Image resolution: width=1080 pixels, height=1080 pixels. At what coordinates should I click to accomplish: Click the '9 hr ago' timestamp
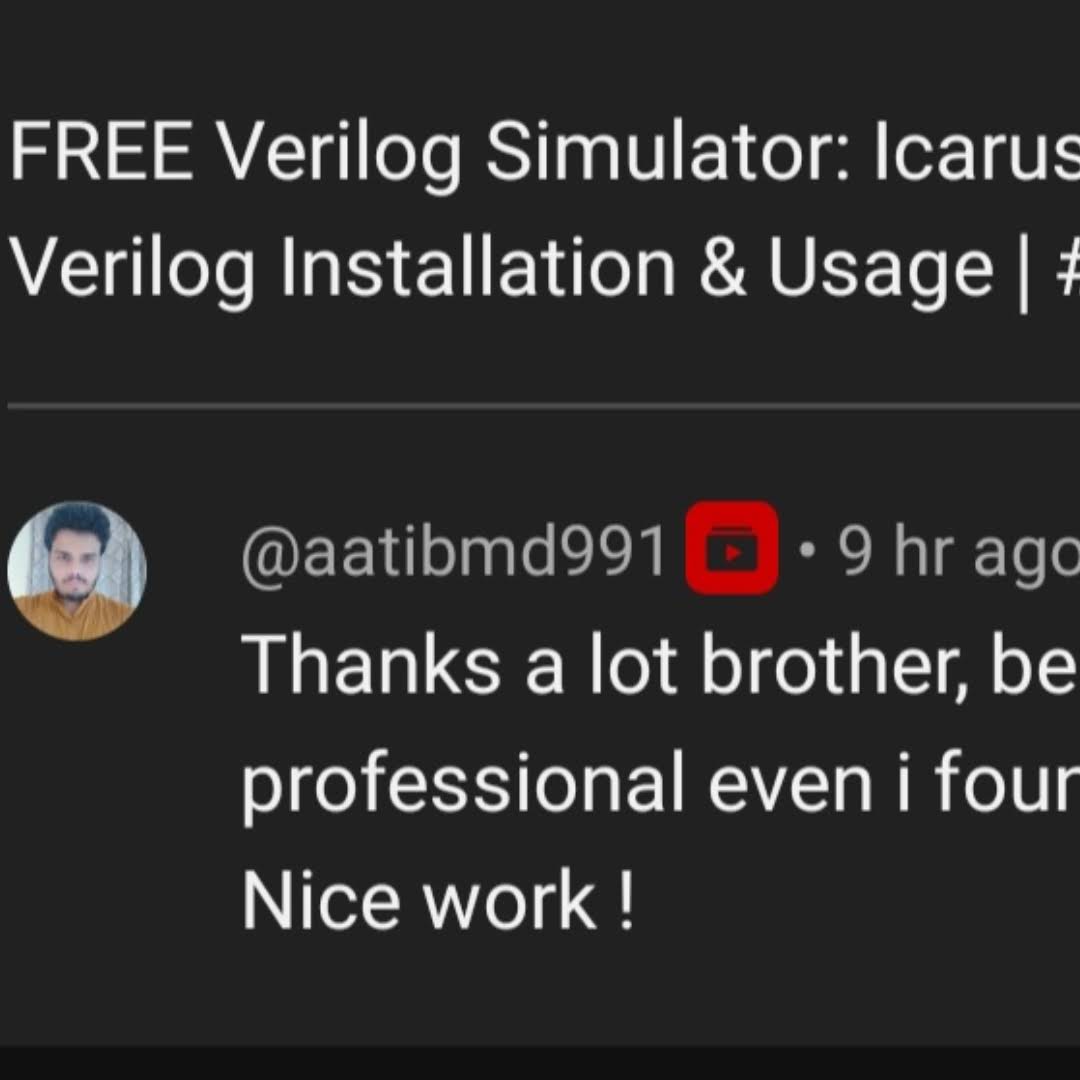click(x=958, y=552)
